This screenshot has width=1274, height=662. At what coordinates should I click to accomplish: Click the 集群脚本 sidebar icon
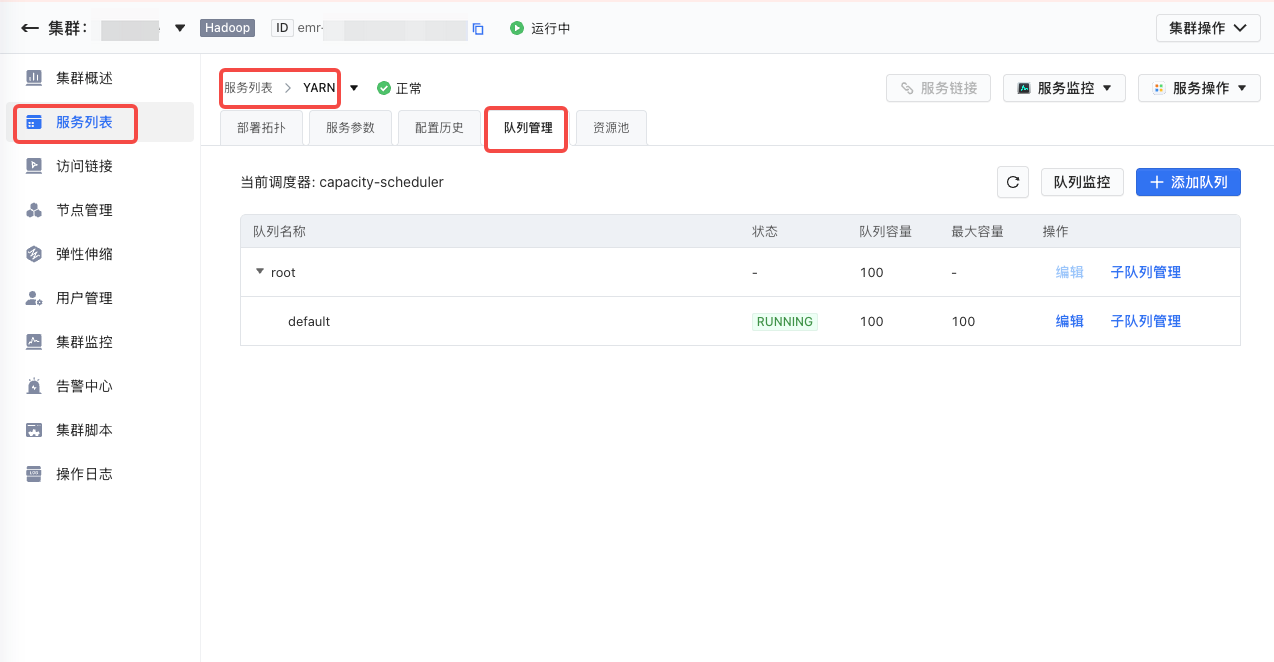click(34, 430)
